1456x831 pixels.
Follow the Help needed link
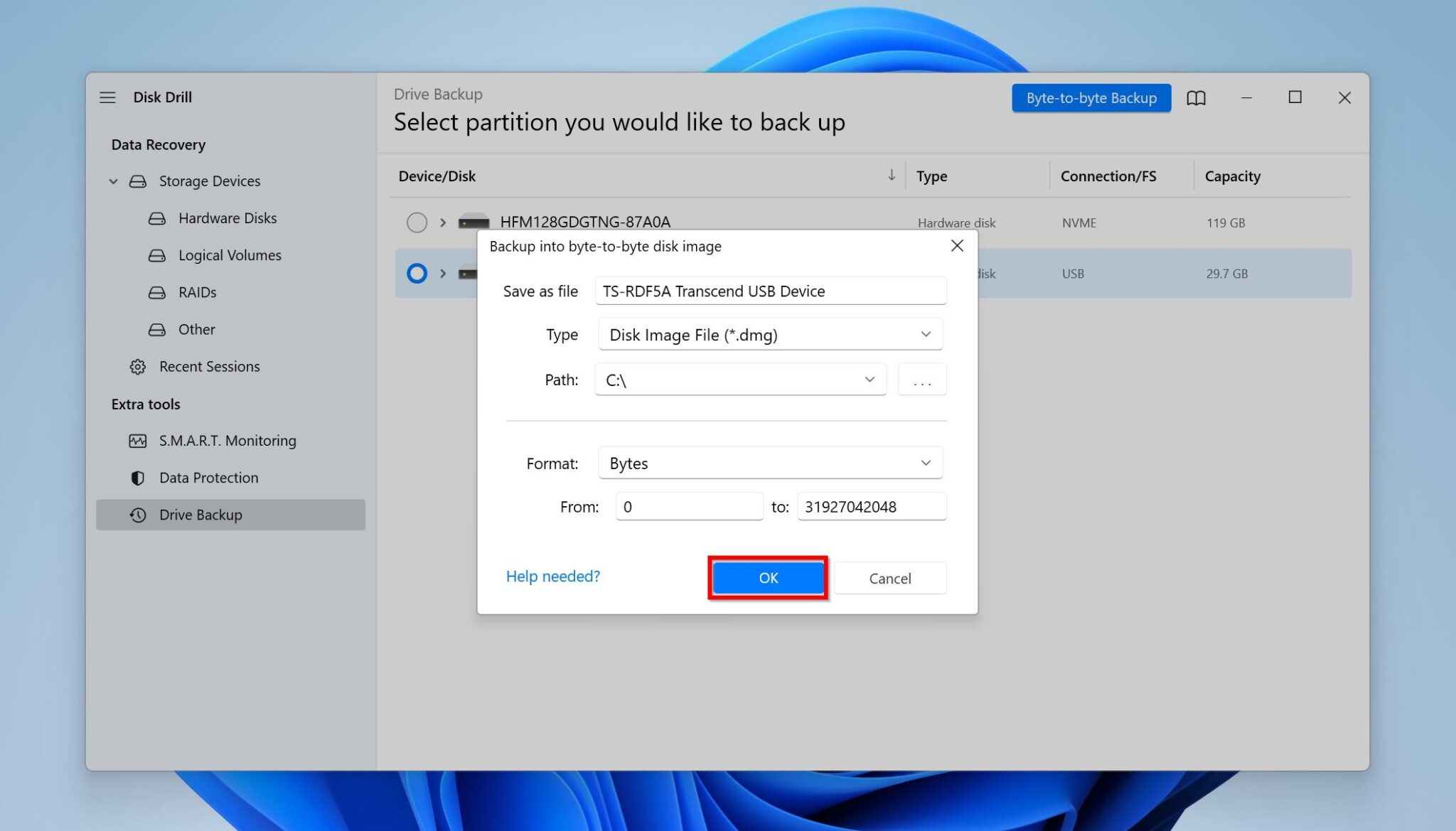(x=552, y=576)
